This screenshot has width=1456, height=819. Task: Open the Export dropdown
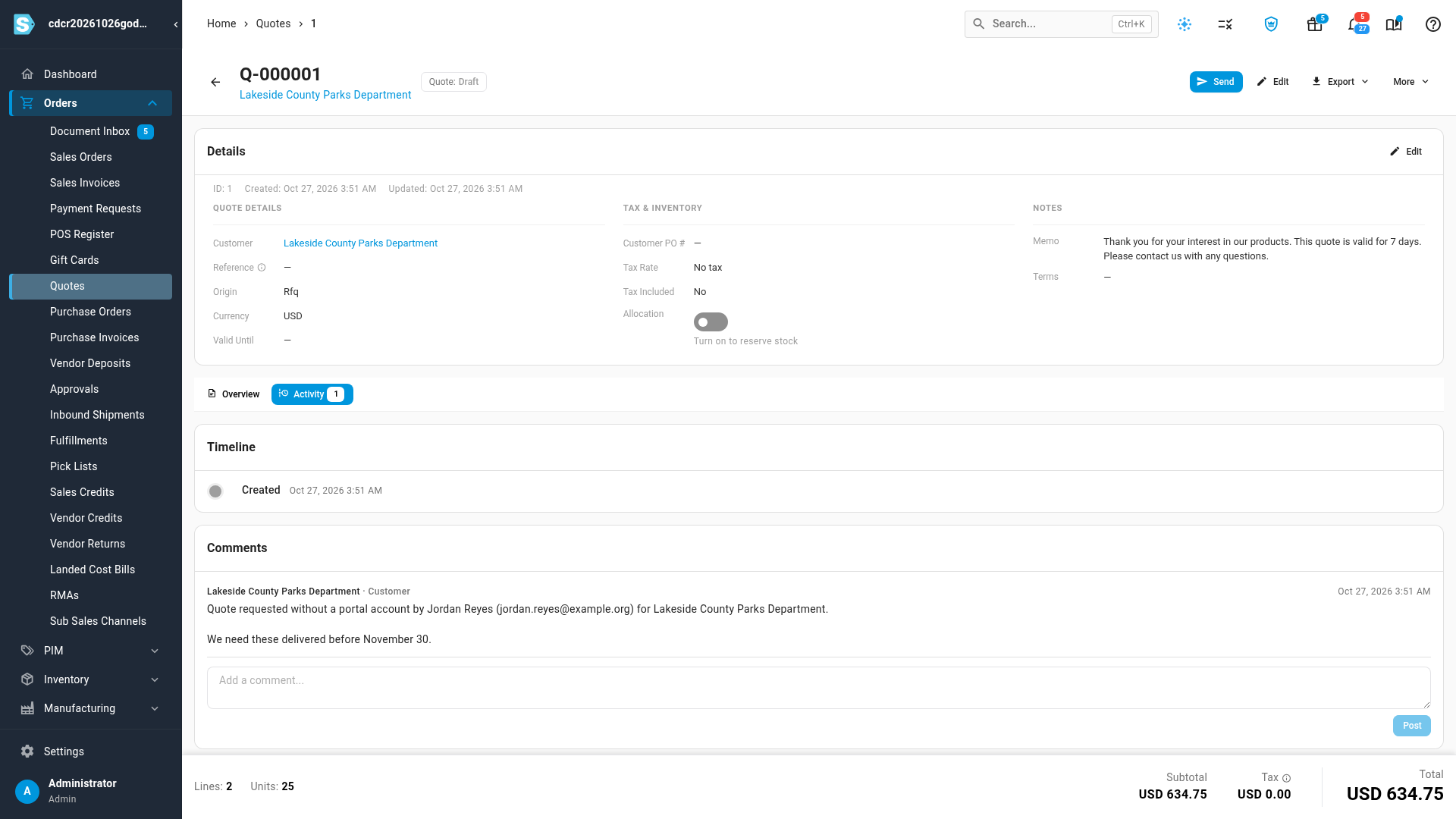point(1340,82)
